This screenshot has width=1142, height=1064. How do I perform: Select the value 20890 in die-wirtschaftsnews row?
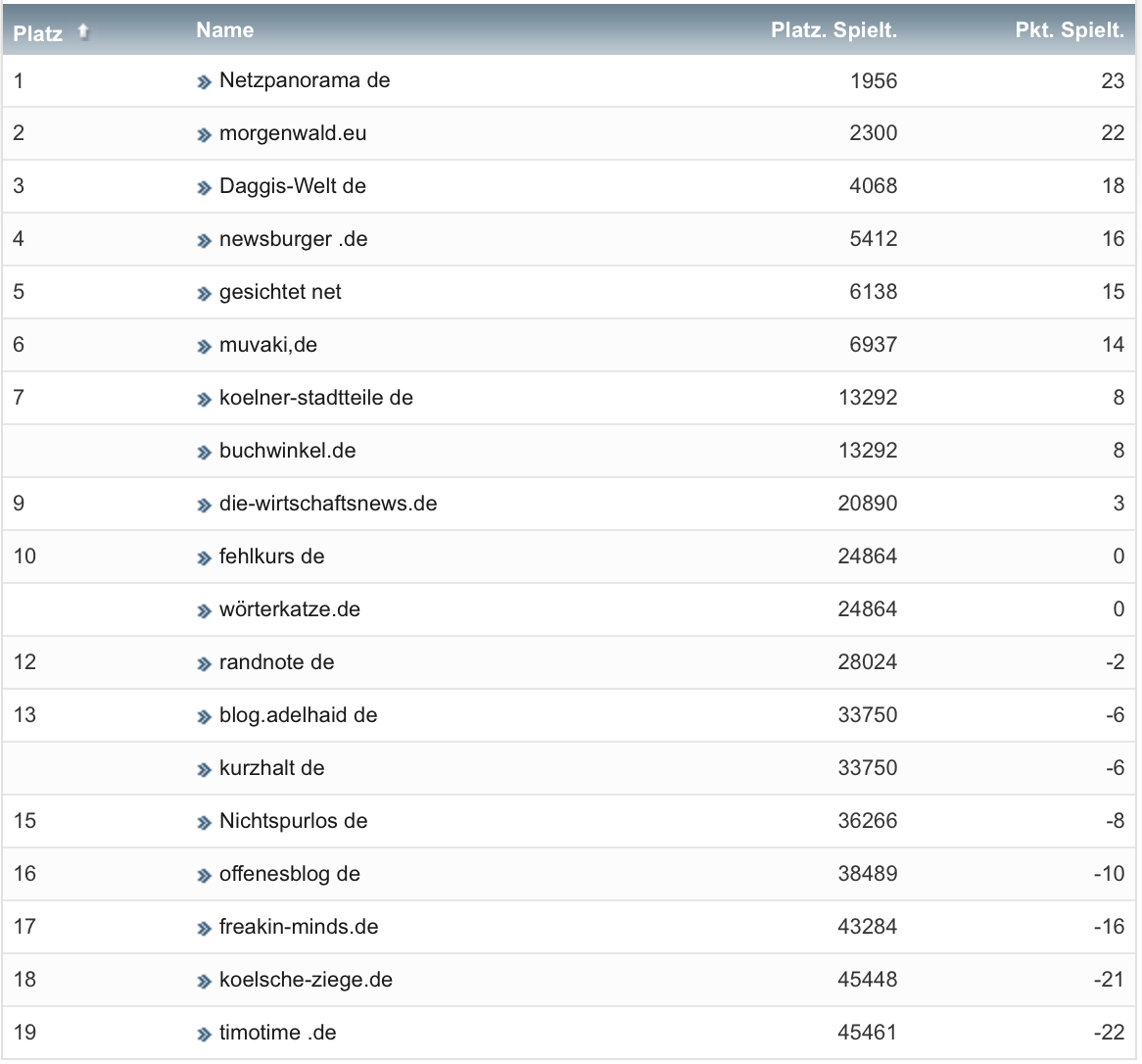click(868, 504)
